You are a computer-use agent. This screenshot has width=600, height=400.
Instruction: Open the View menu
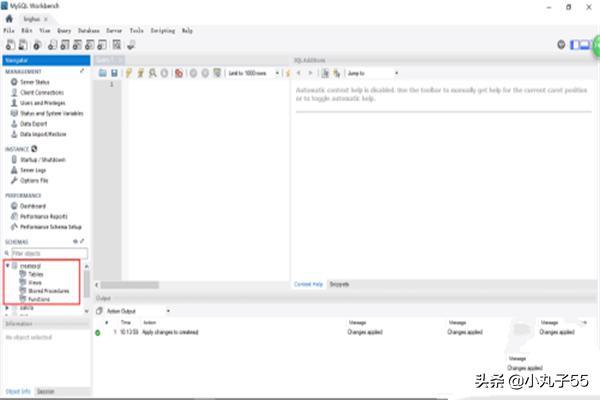[45, 31]
